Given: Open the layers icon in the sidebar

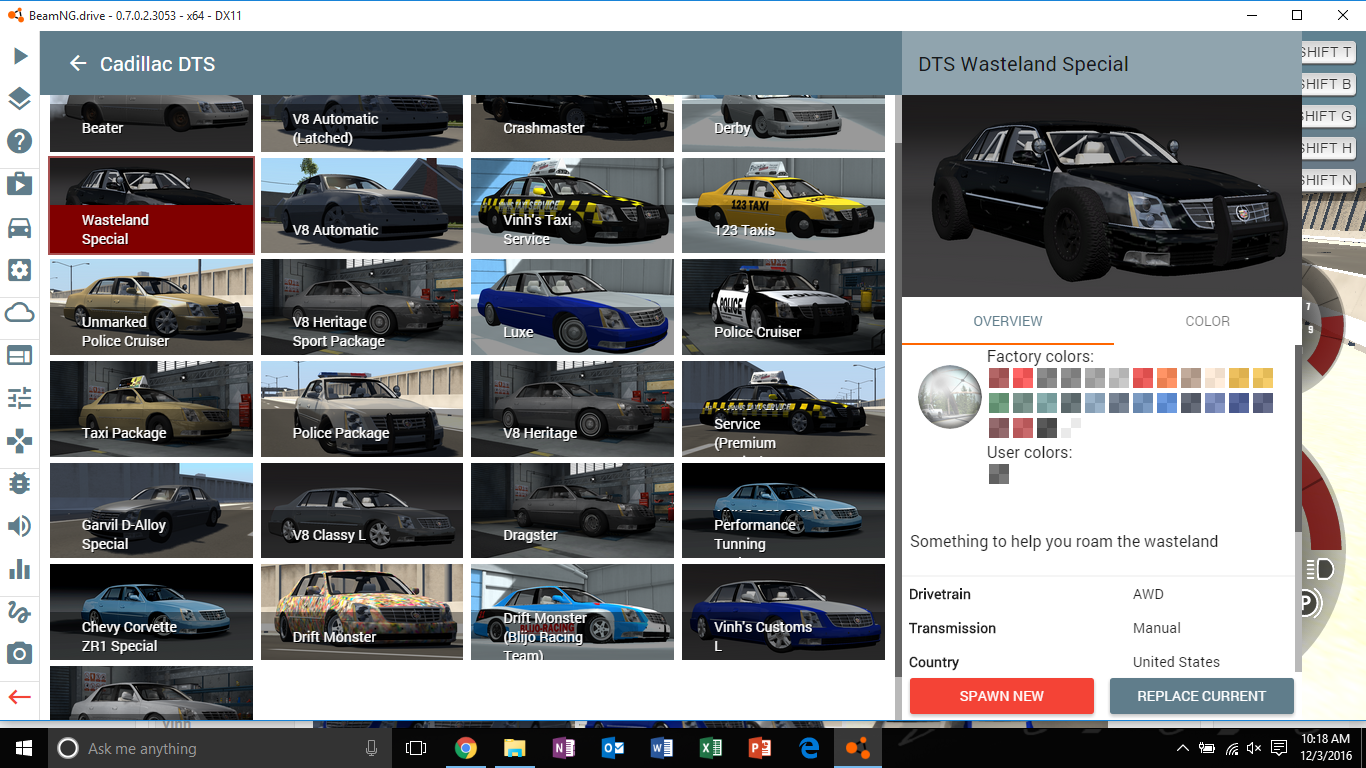Looking at the screenshot, I should coord(20,99).
